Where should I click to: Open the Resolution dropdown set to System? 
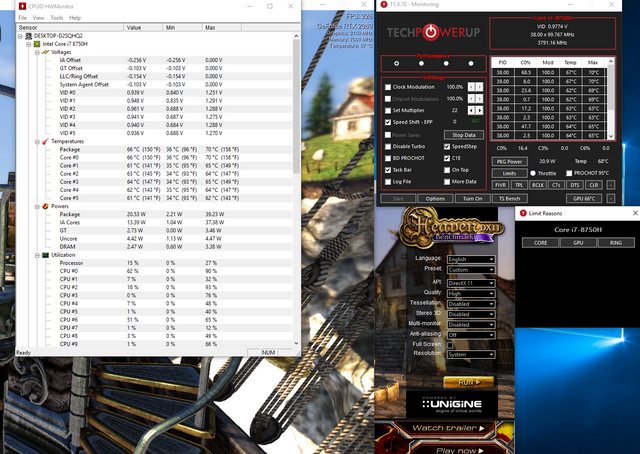(471, 354)
